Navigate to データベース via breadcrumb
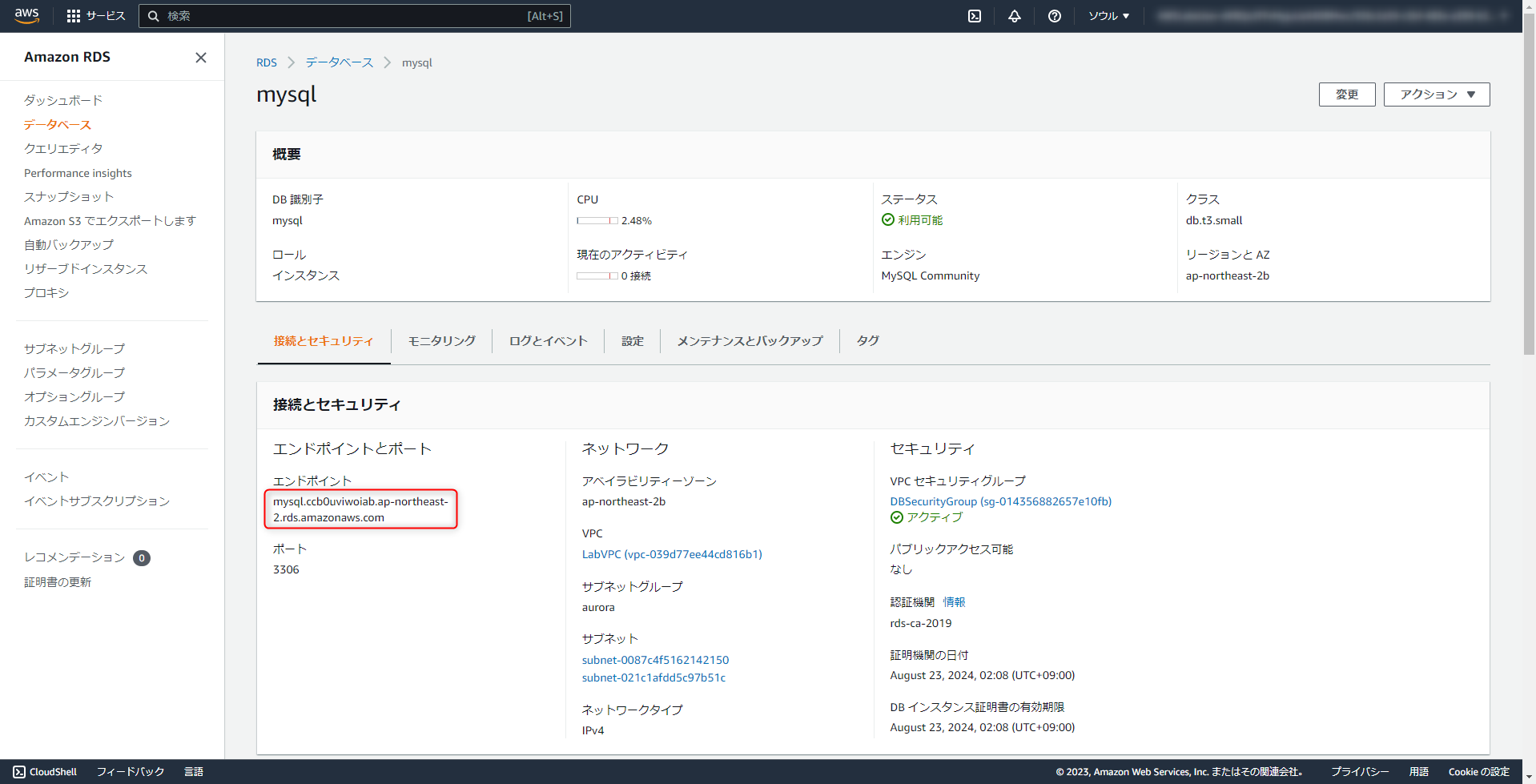The height and width of the screenshot is (784, 1536). 338,62
